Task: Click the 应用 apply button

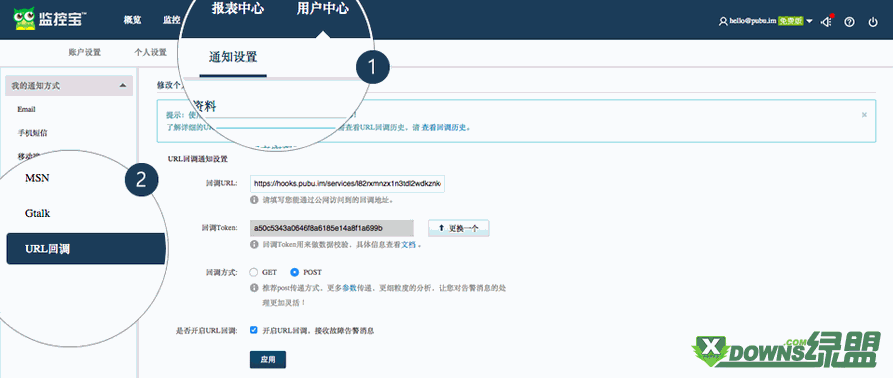Action: pos(268,360)
